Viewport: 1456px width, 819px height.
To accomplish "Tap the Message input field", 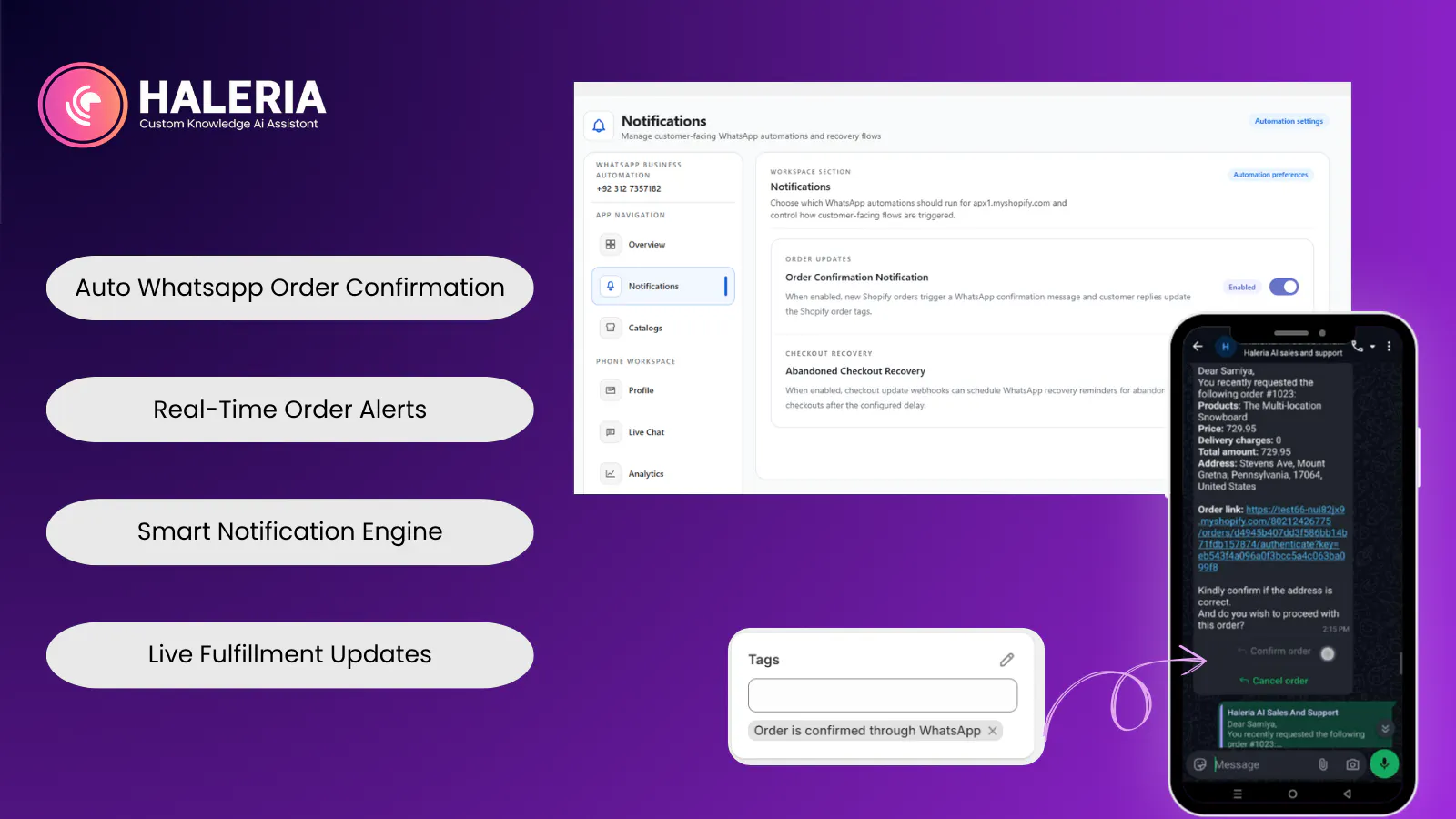I will [x=1262, y=764].
